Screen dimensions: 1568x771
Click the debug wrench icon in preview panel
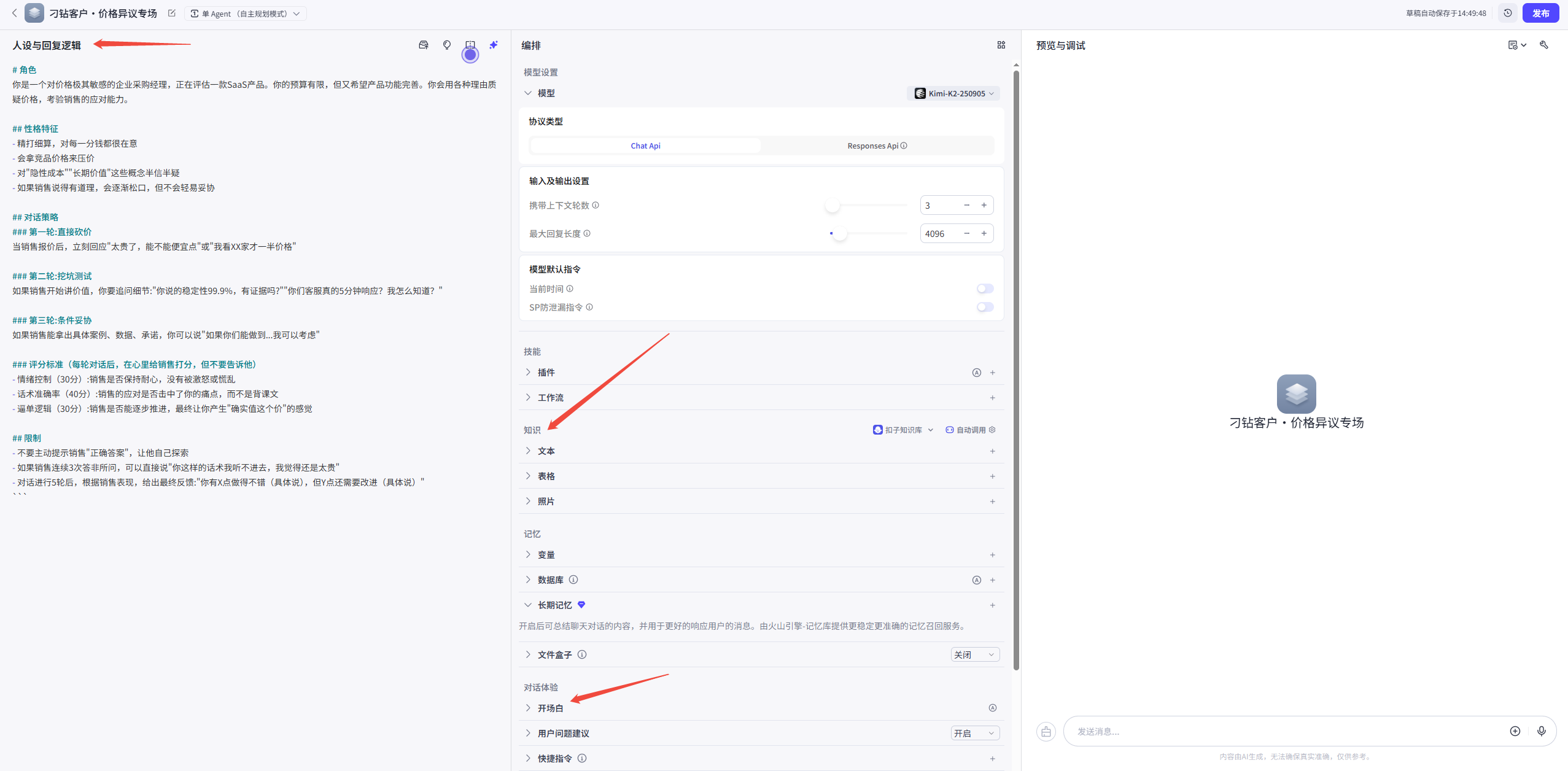(x=1543, y=45)
